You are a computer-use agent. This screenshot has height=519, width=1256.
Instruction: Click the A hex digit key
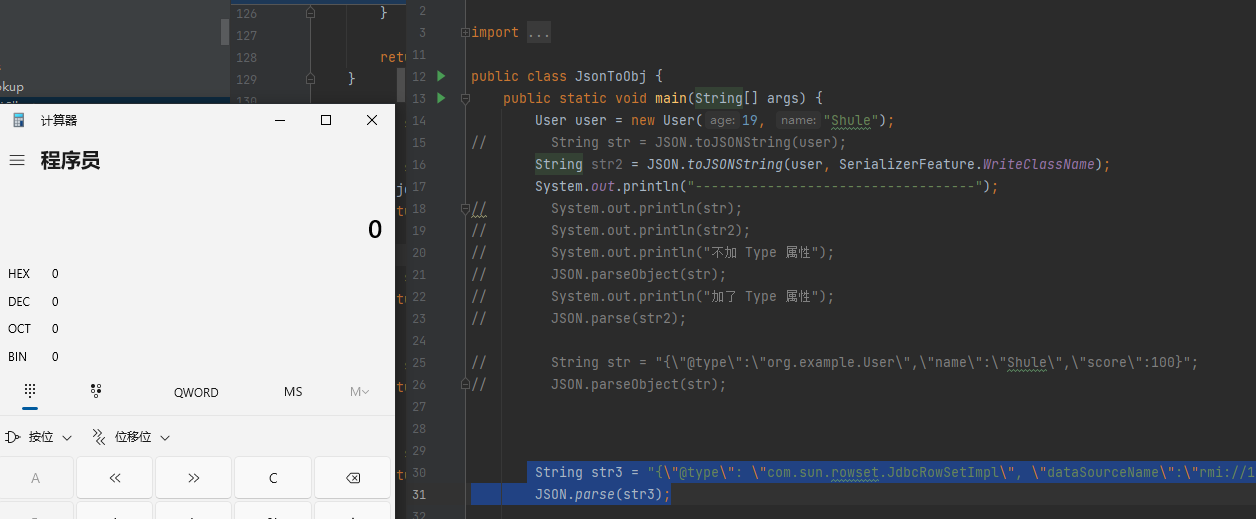point(36,478)
